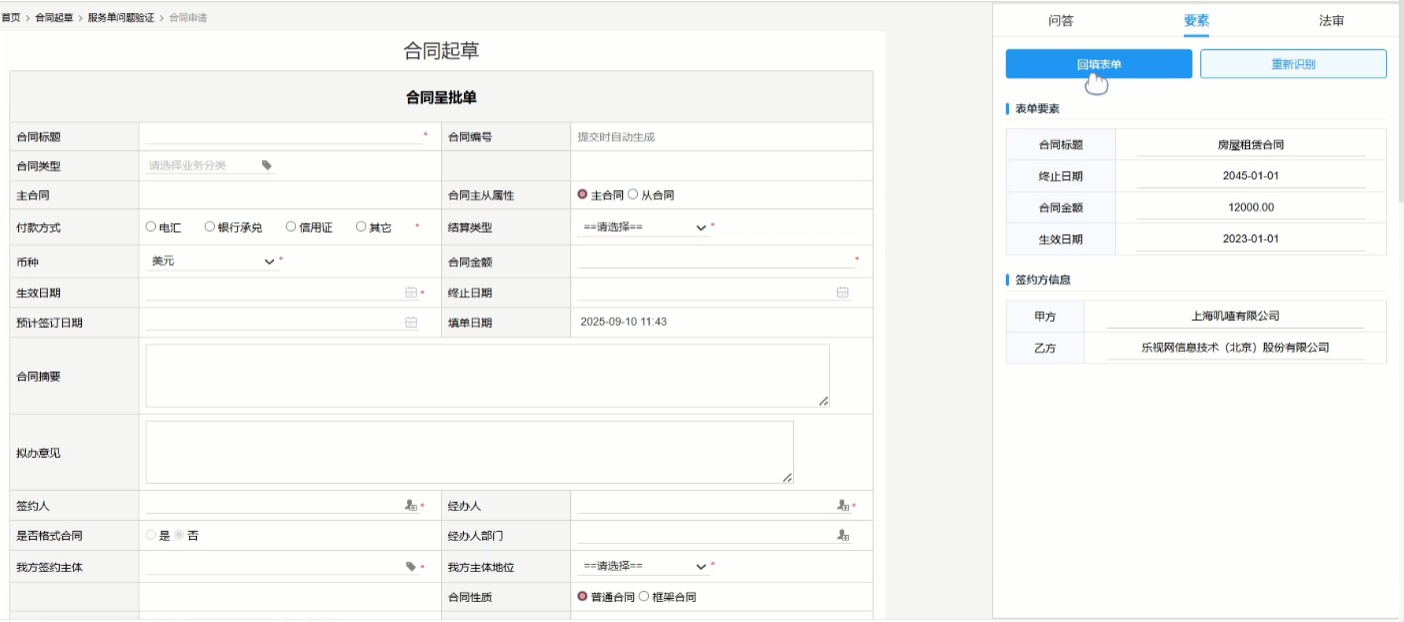
Task: Open calendar icon for 终止日期
Action: (842, 292)
